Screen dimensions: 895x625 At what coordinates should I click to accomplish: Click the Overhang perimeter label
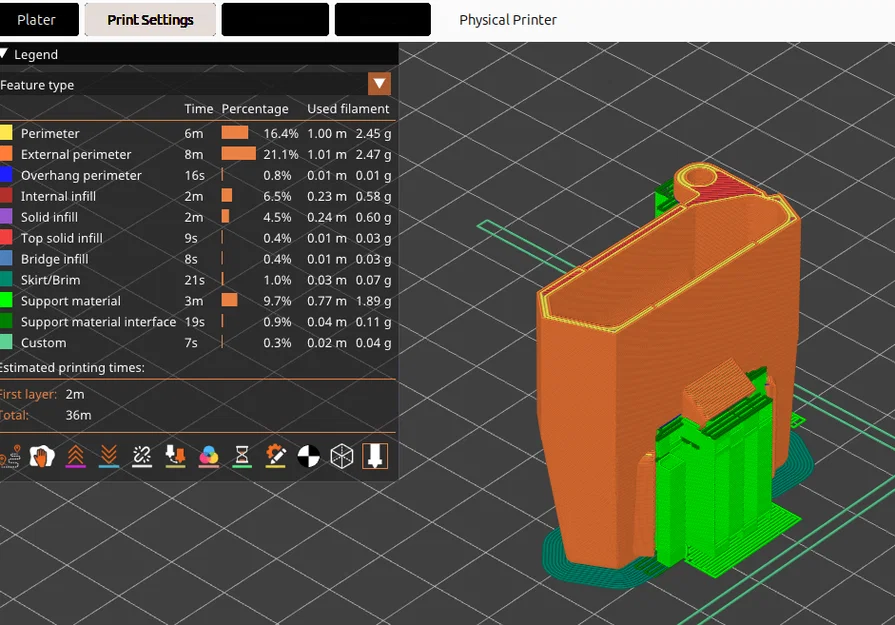click(x=81, y=175)
